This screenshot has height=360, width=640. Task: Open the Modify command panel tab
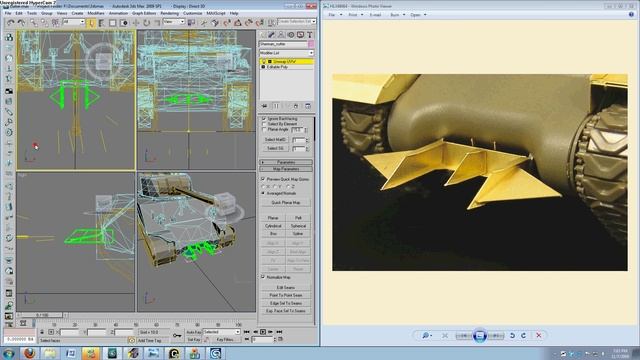pyautogui.click(x=271, y=35)
